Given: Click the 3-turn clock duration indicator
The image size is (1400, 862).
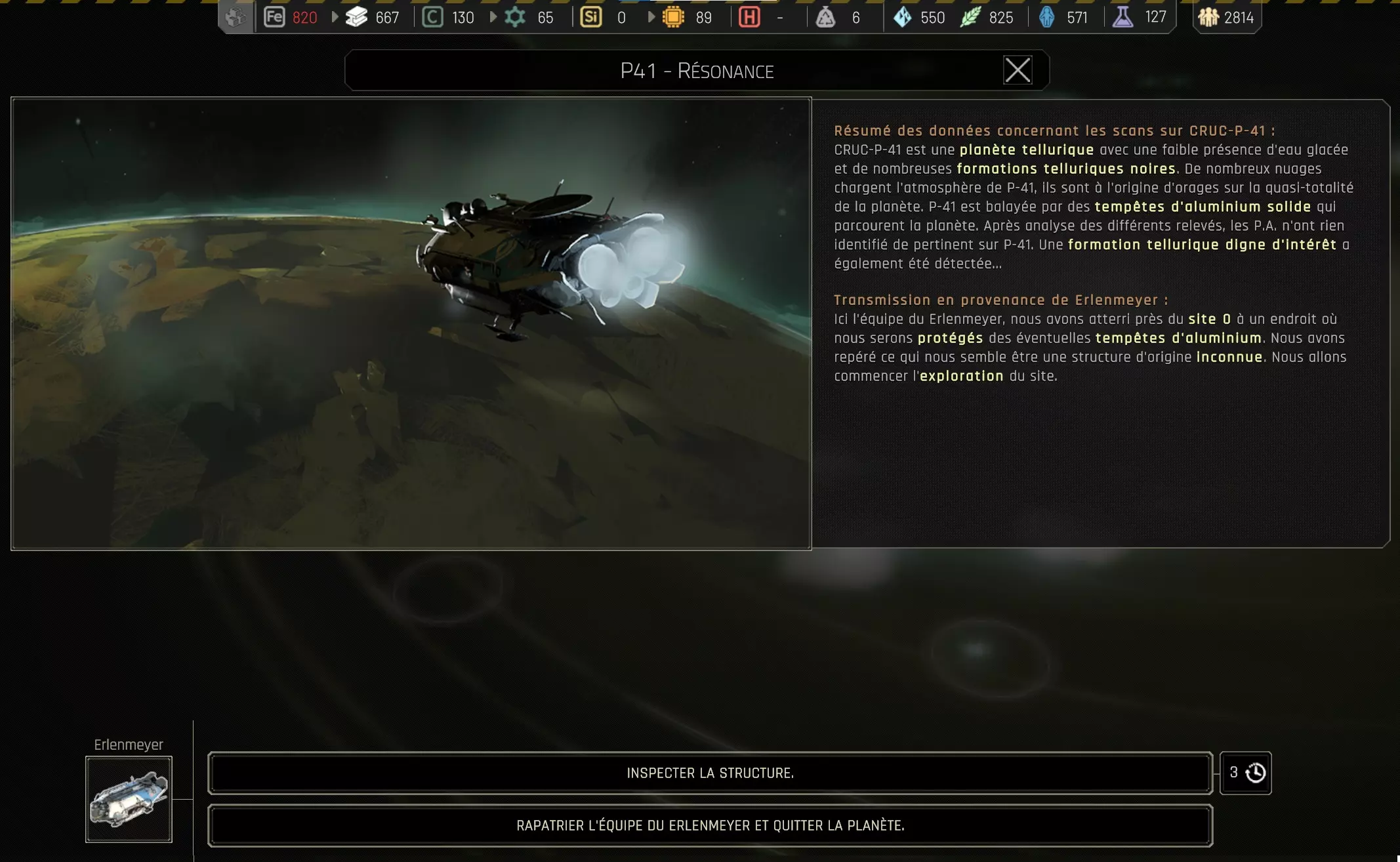Looking at the screenshot, I should [x=1245, y=773].
